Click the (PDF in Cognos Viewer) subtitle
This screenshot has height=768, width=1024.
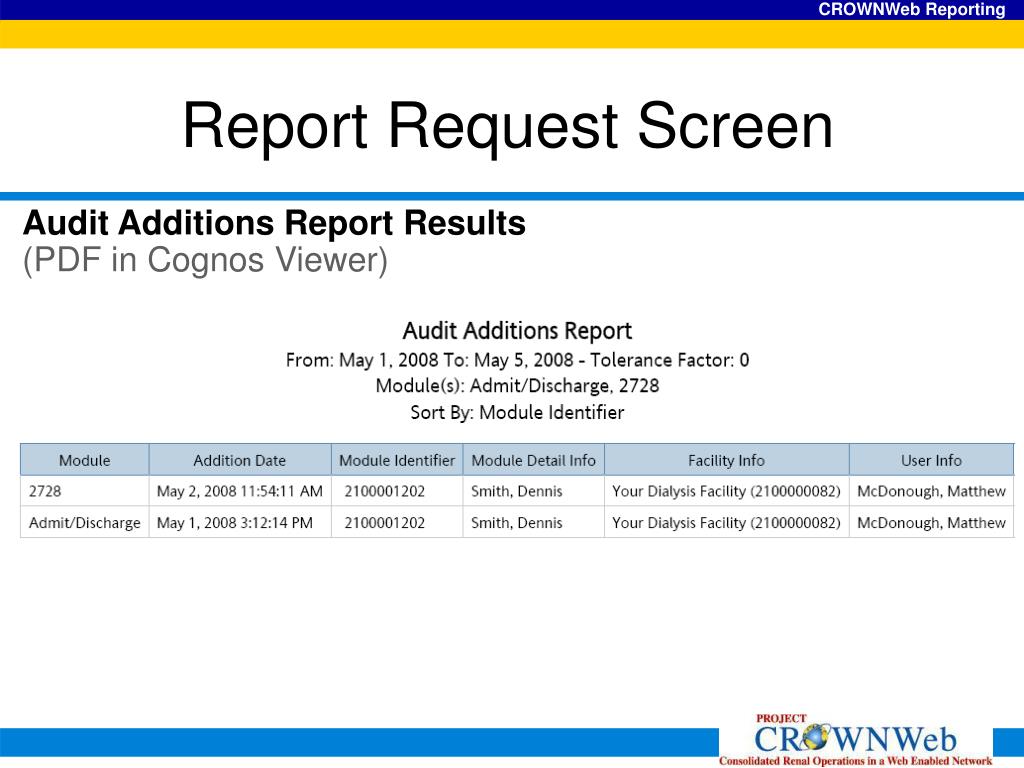(x=205, y=260)
